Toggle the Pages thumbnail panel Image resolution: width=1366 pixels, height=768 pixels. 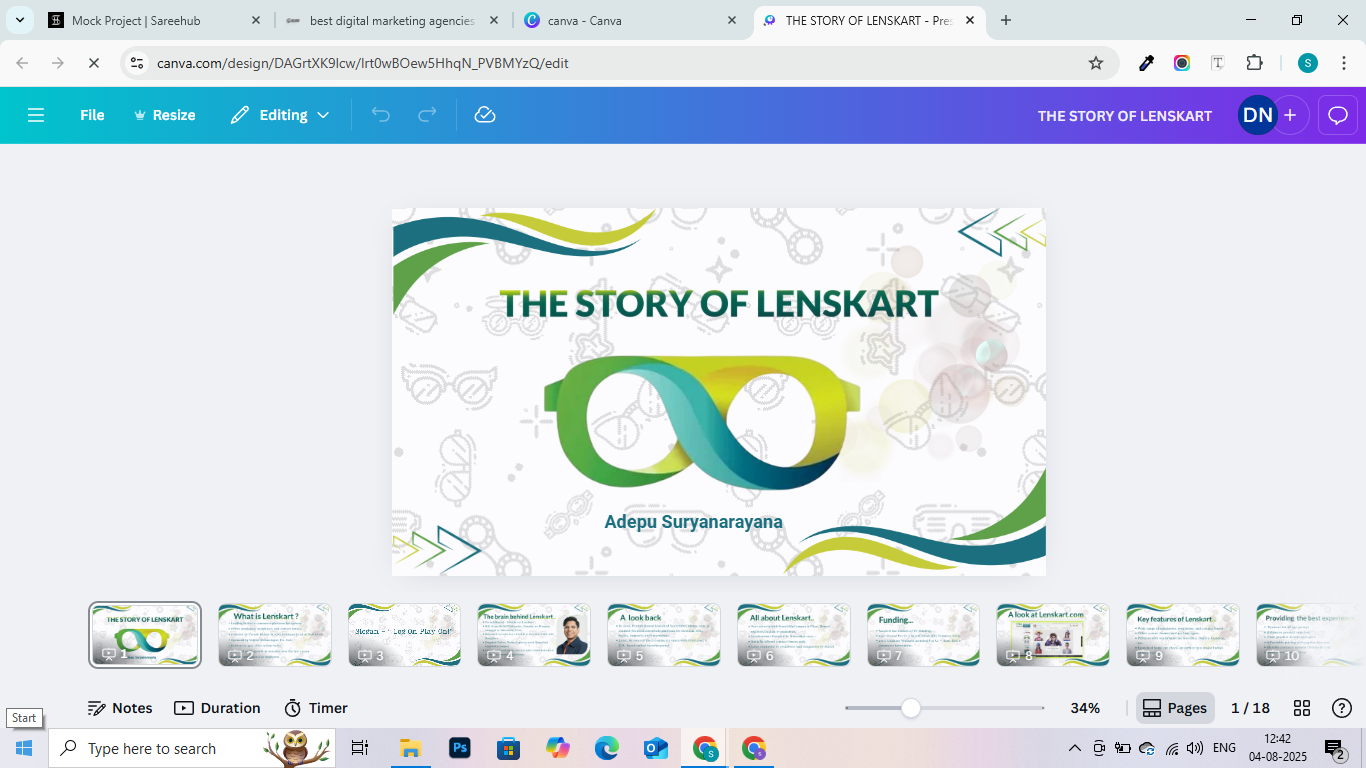(x=1175, y=708)
